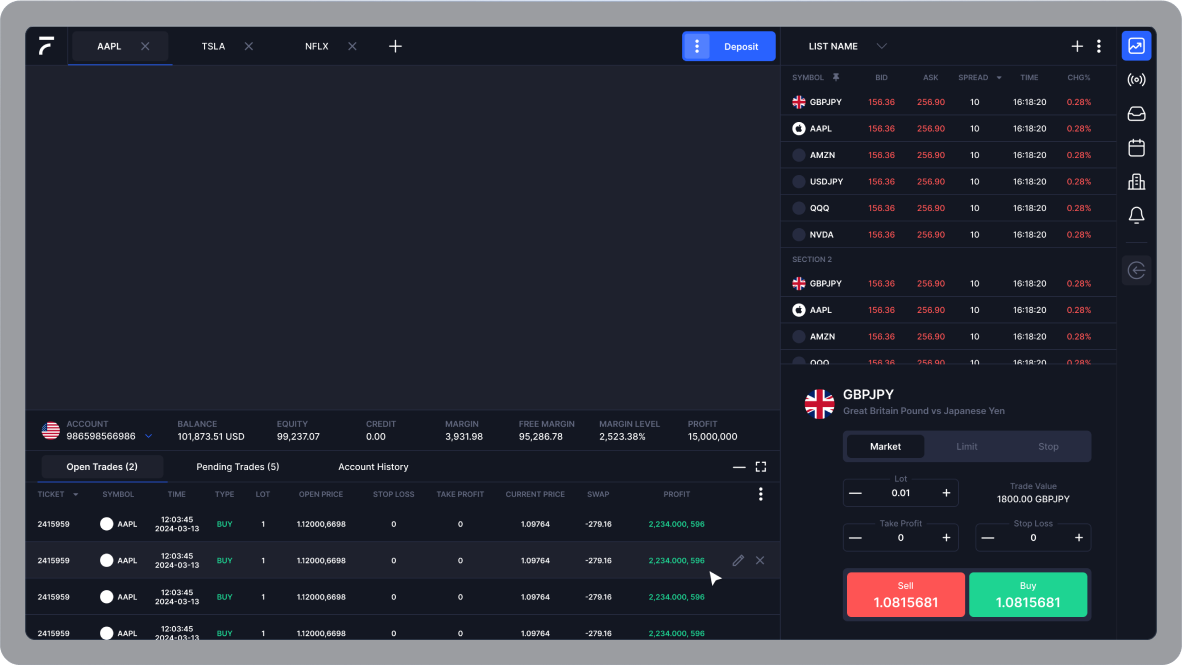The image size is (1182, 666).
Task: Open the signals broadcast sidebar icon
Action: click(x=1136, y=79)
